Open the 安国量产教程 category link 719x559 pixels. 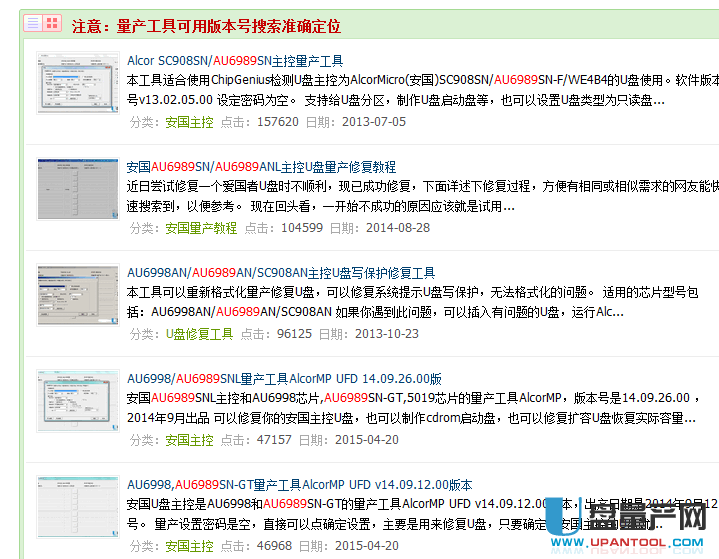coord(201,228)
